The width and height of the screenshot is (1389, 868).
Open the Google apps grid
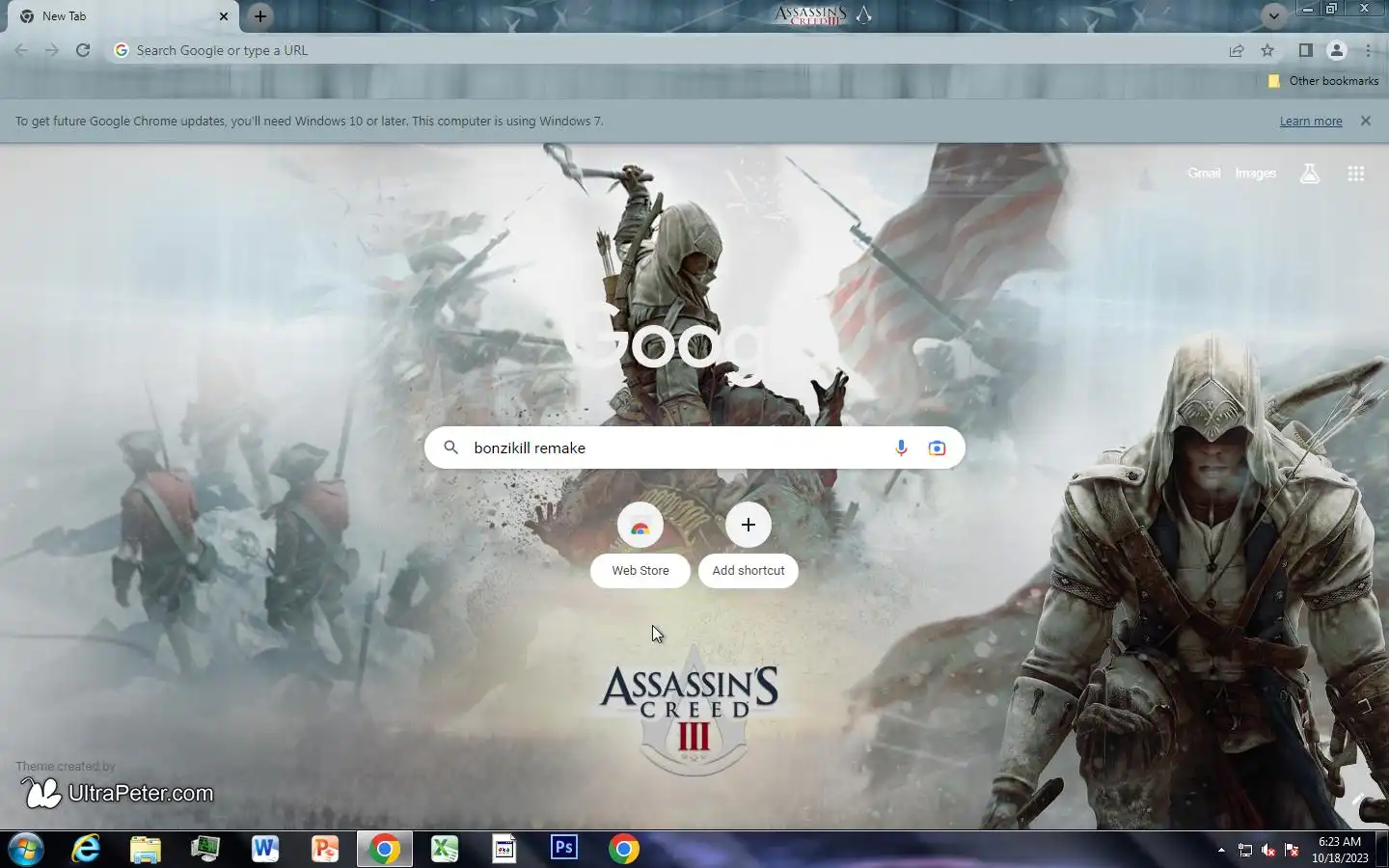coord(1355,174)
